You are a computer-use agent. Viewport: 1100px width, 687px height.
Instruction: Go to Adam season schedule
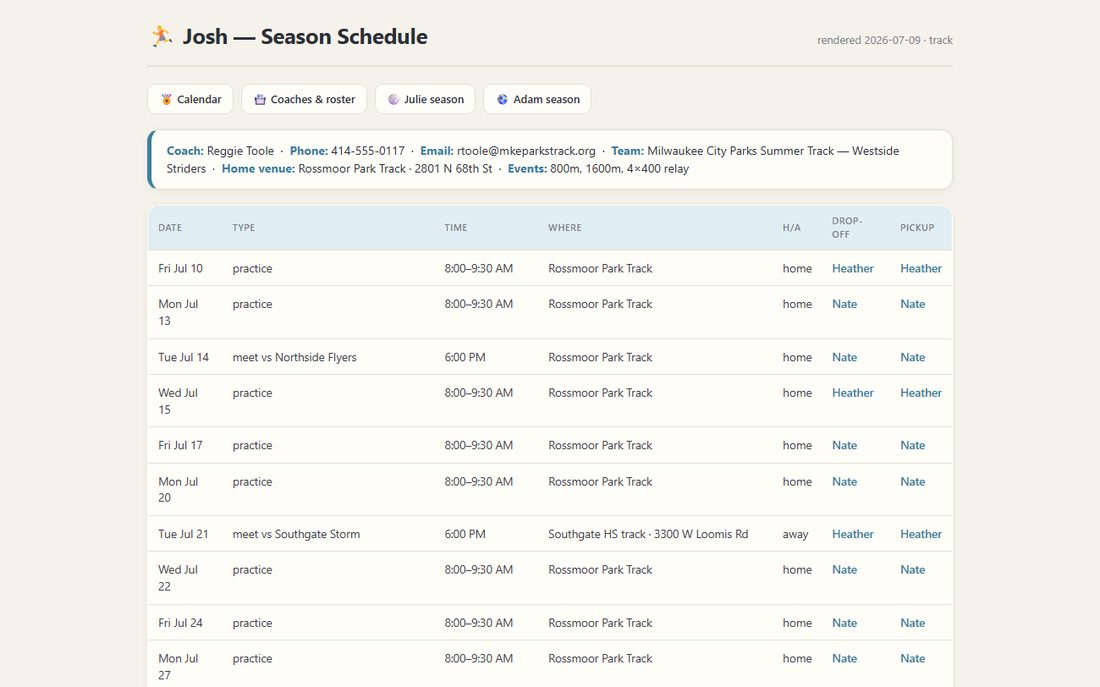(x=537, y=99)
